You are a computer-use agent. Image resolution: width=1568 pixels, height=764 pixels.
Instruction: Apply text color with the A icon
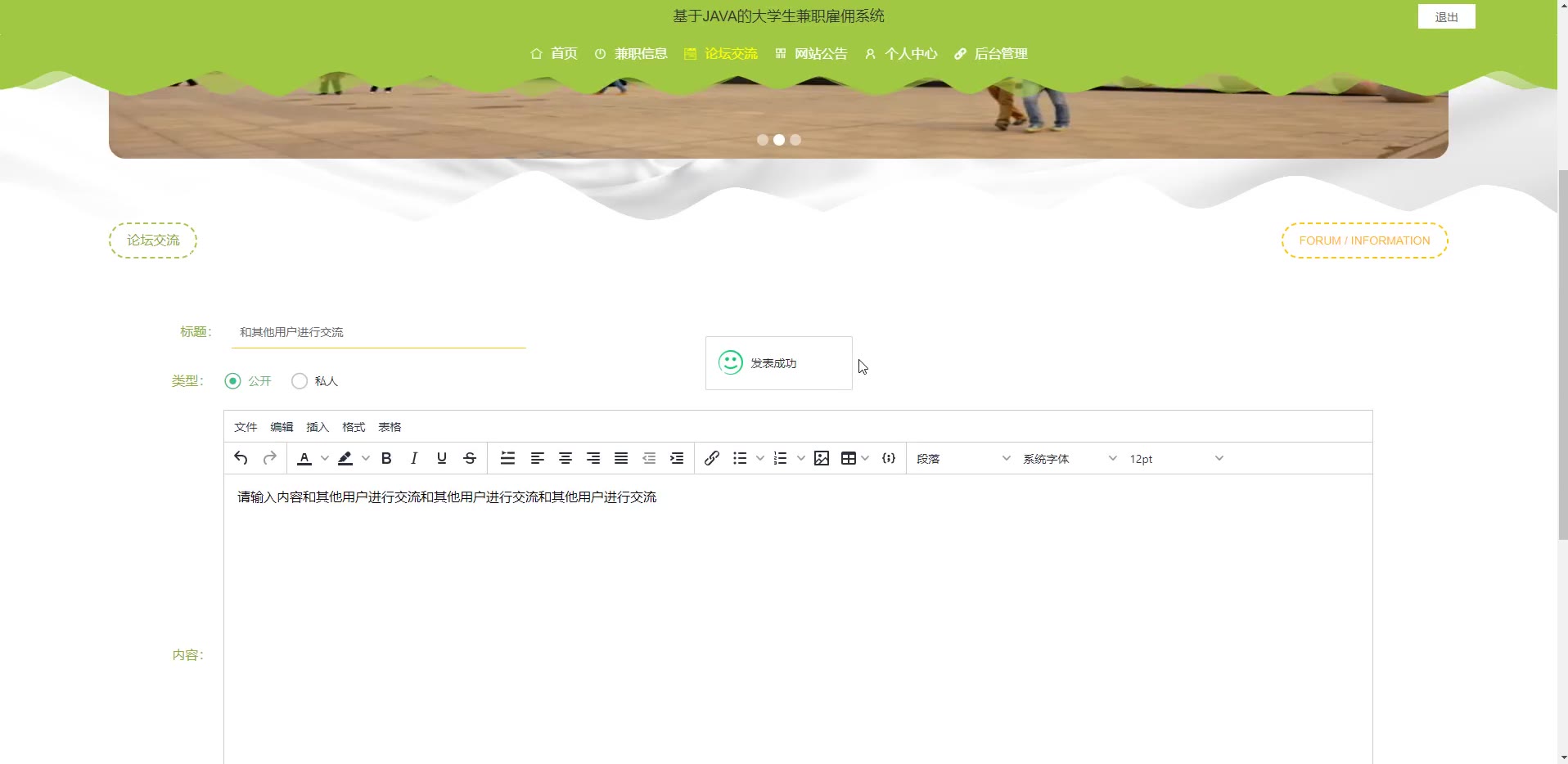pos(304,458)
